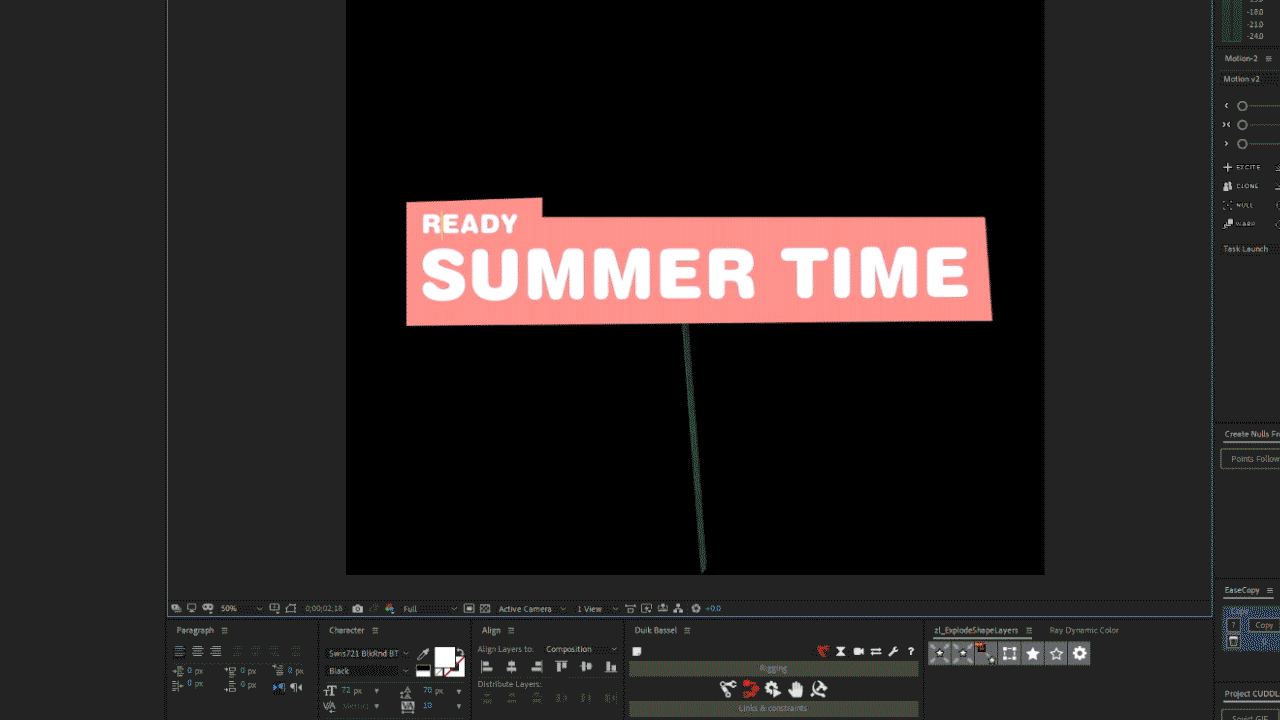Screen dimensions: 1280x720
Task: Align layers vertically centered
Action: point(586,666)
